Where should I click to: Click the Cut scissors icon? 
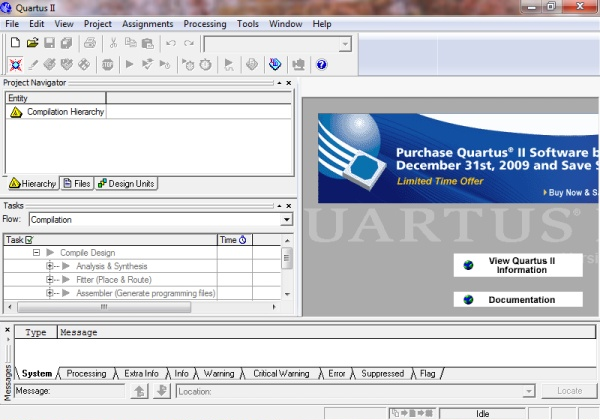coord(113,43)
